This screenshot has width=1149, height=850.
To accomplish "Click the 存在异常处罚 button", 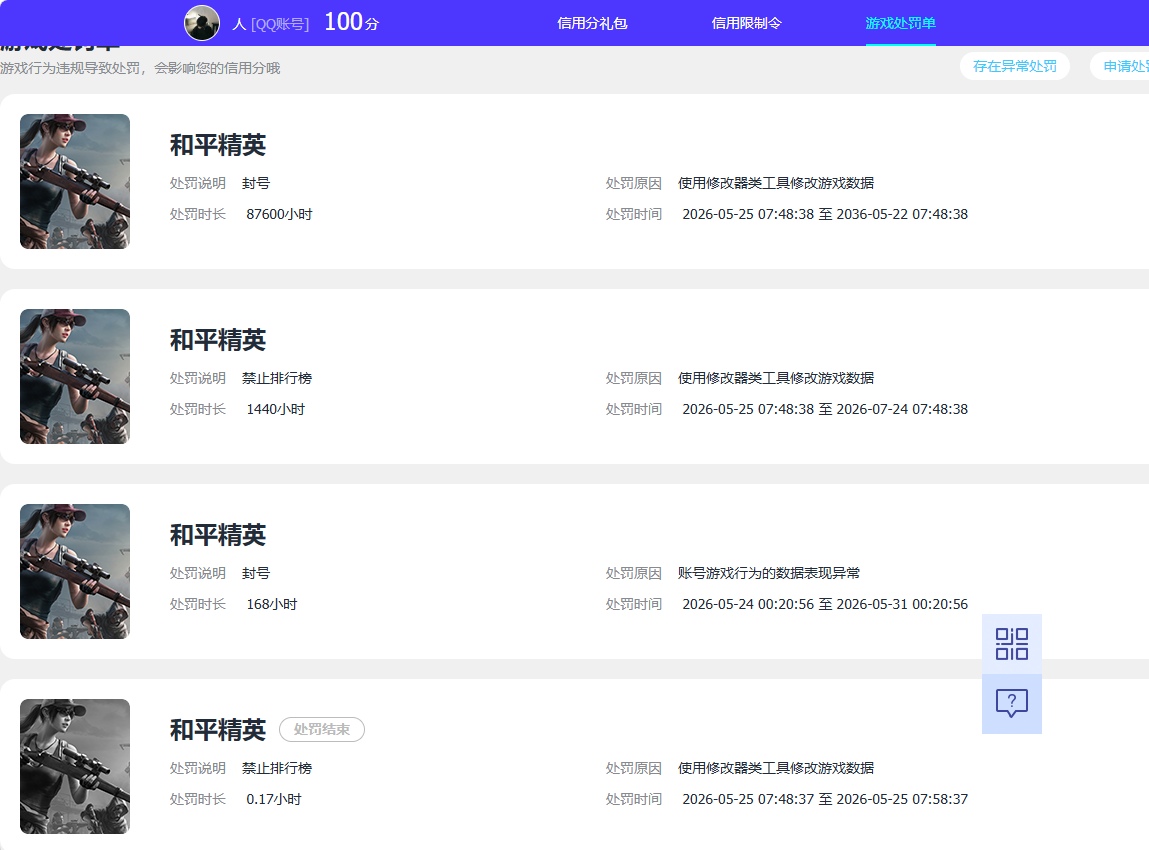I will (x=1015, y=66).
